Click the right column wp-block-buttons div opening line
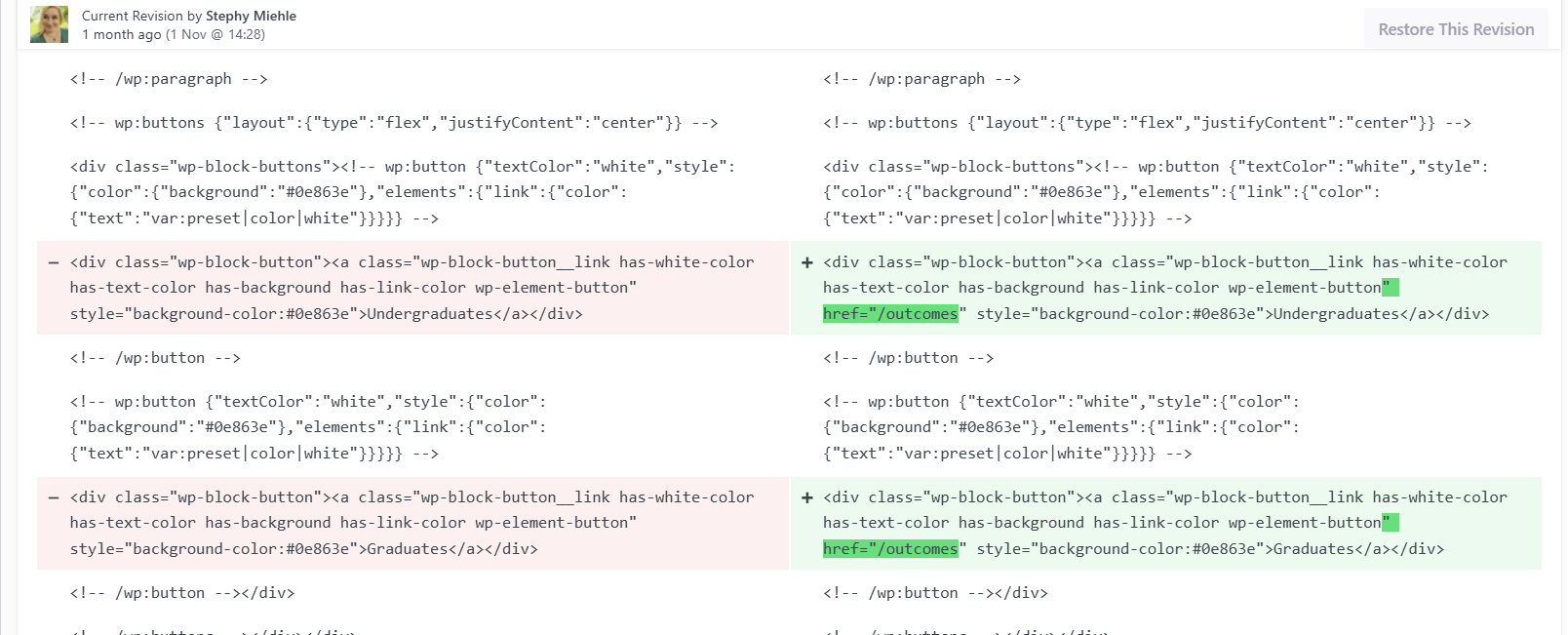 tap(1156, 167)
